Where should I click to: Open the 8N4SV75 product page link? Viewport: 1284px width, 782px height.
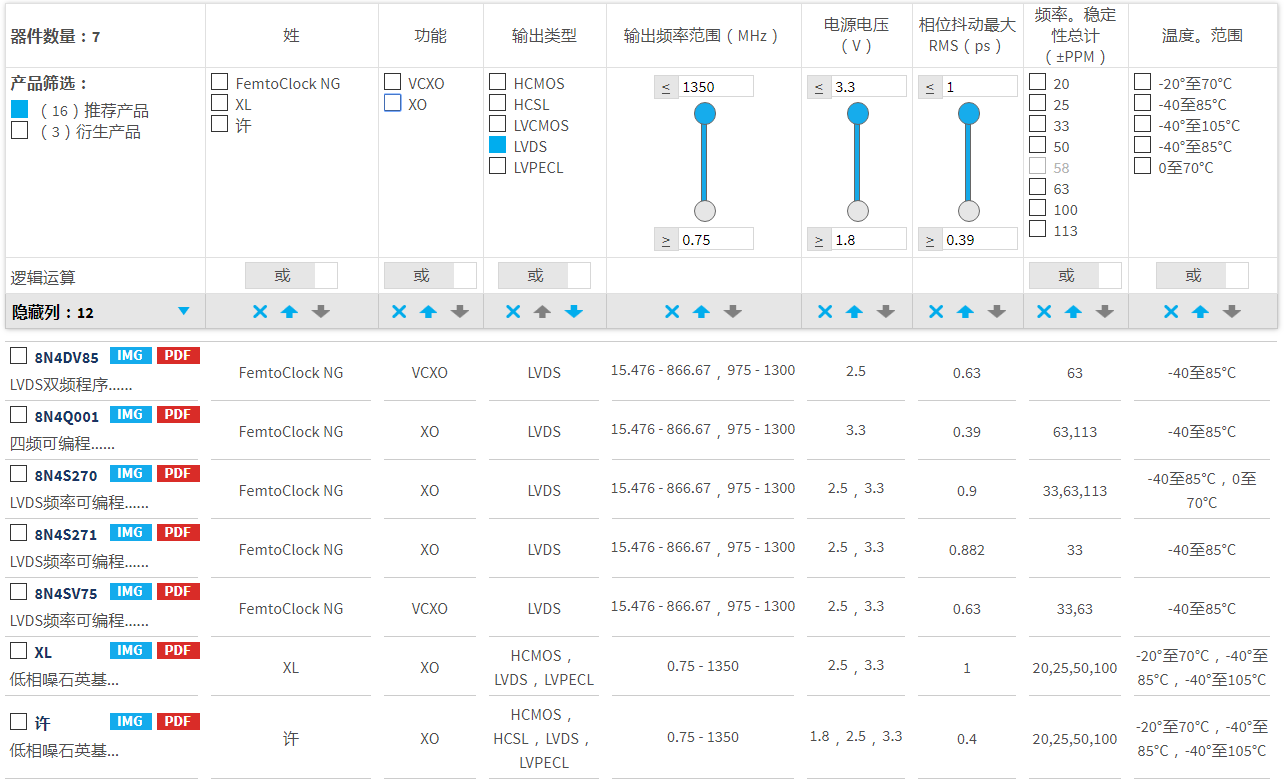click(x=67, y=594)
